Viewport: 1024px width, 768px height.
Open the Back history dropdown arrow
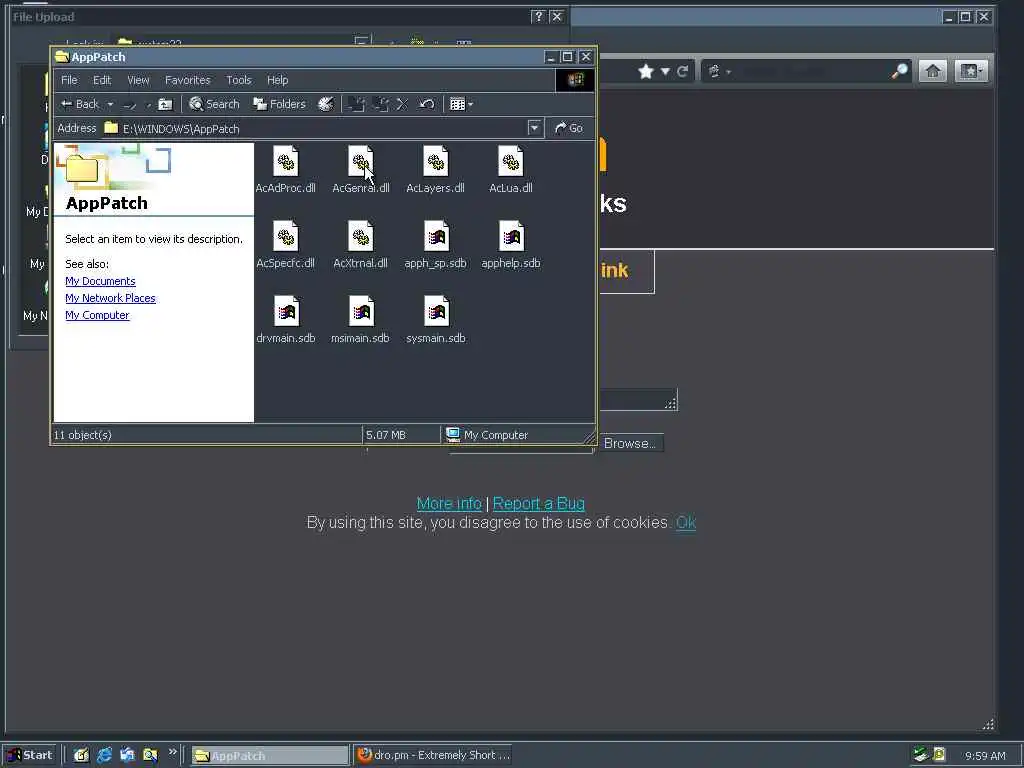click(x=110, y=104)
